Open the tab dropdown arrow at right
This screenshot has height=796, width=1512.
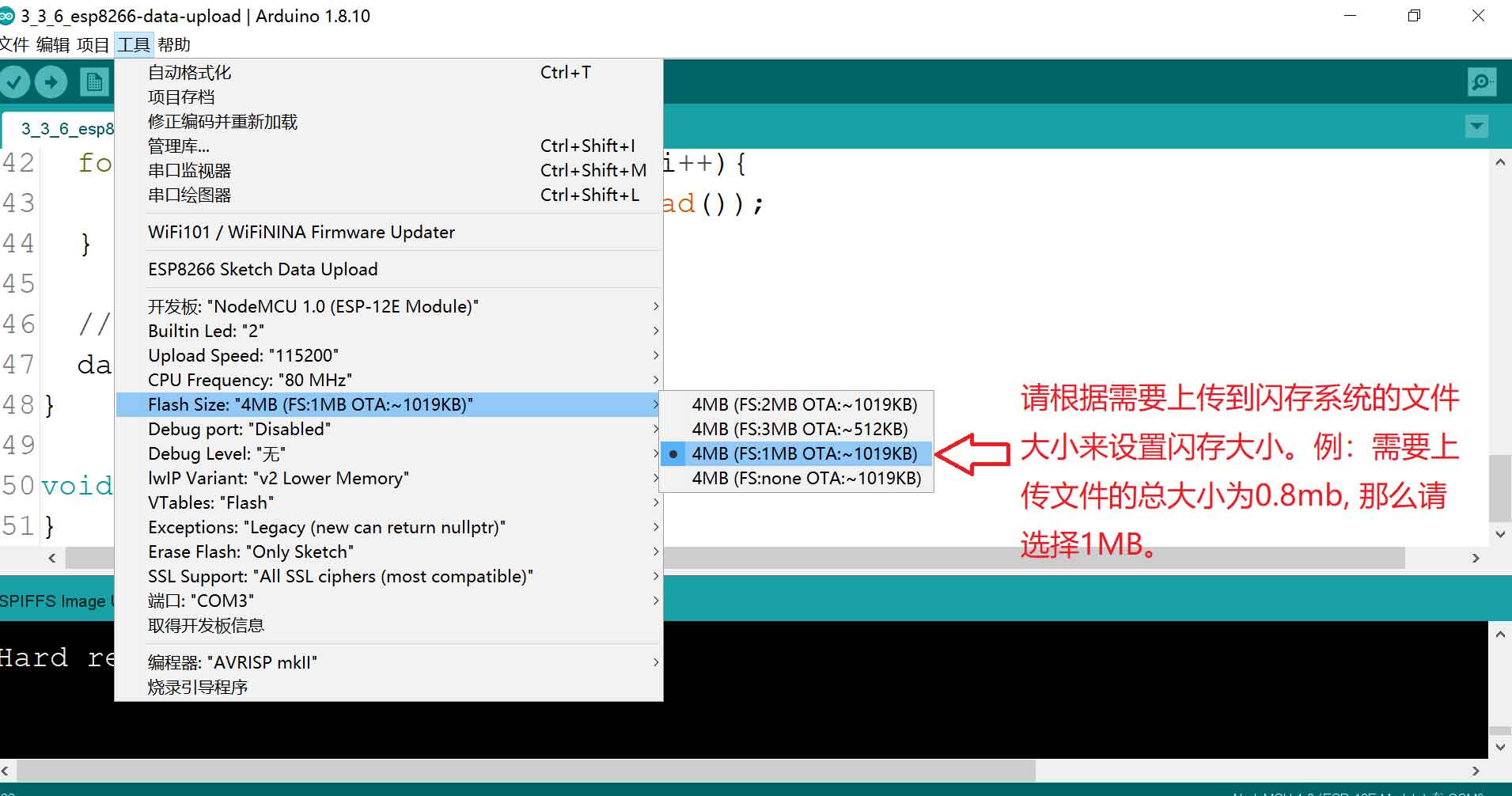pyautogui.click(x=1476, y=127)
